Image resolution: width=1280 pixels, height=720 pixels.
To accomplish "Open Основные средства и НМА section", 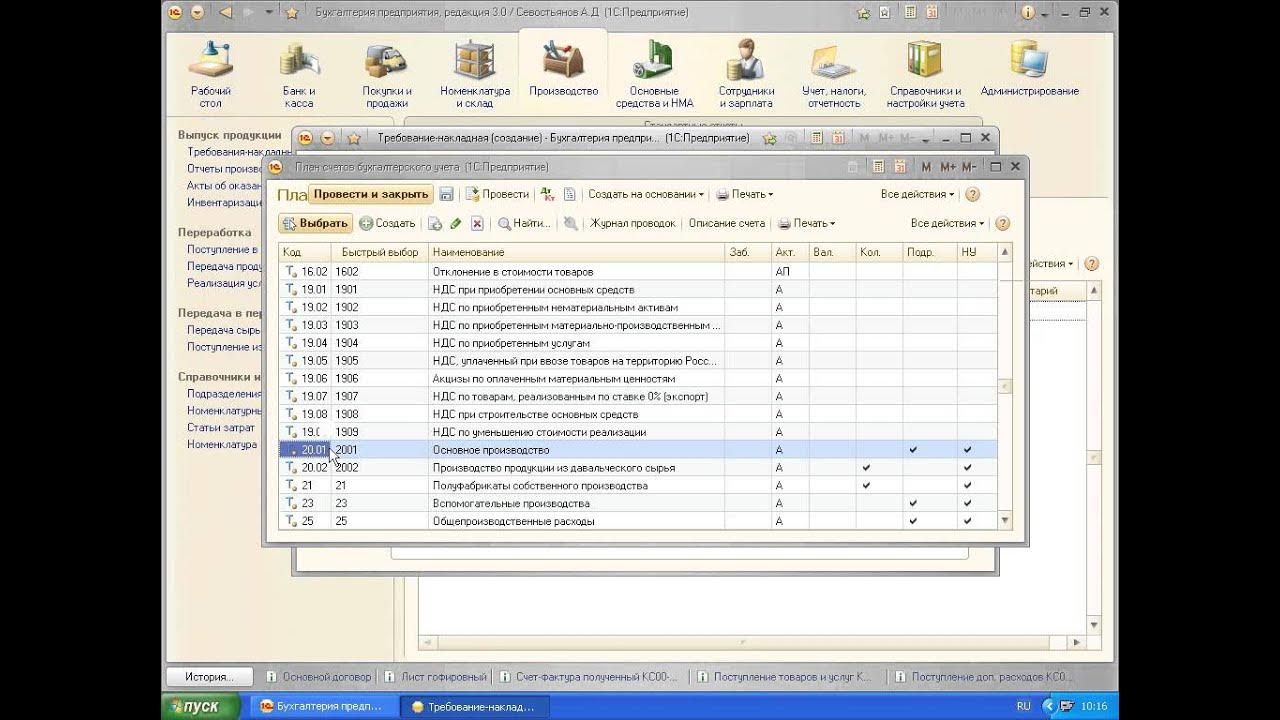I will point(654,74).
